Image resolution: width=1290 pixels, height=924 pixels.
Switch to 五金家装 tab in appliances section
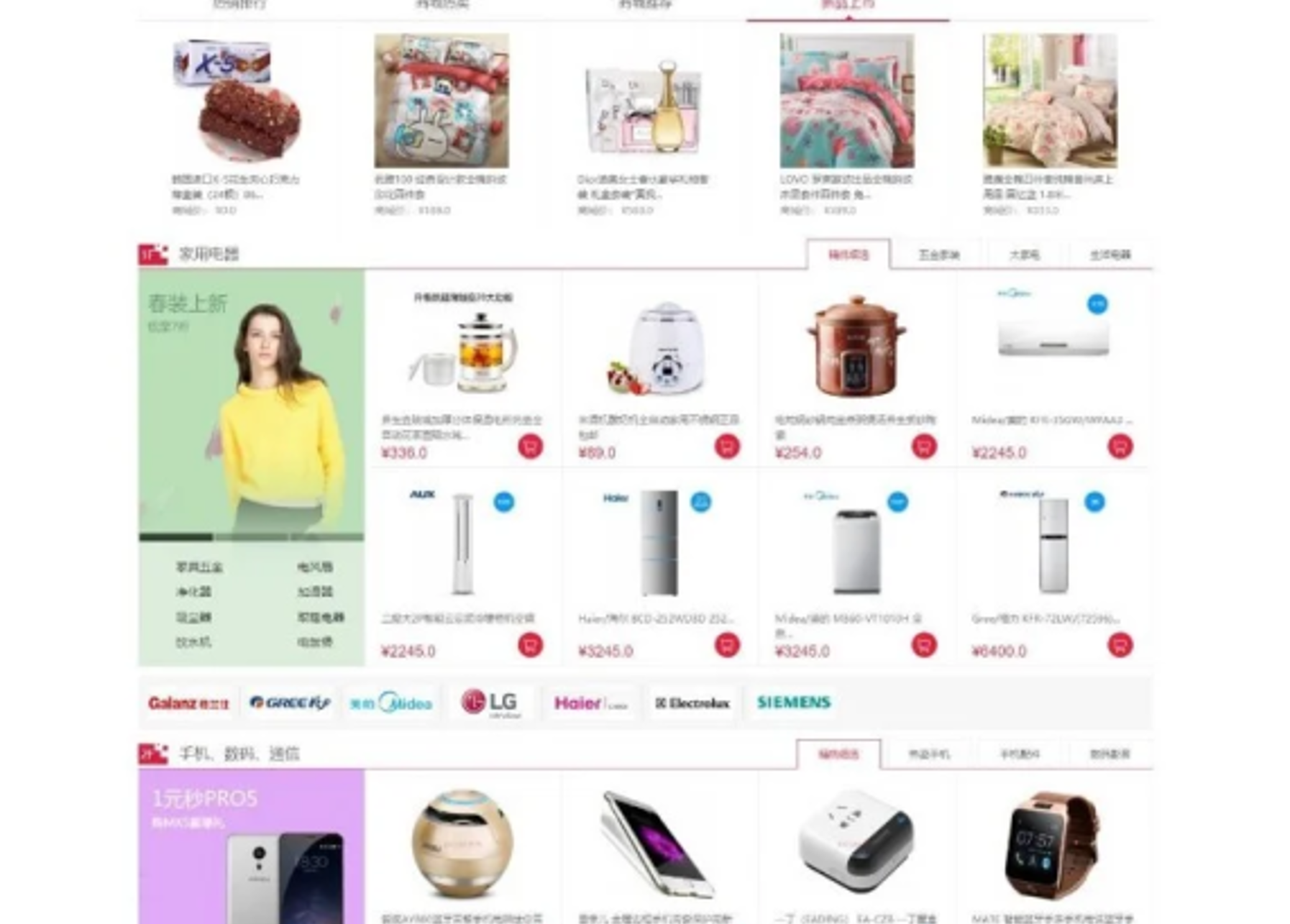tap(938, 255)
